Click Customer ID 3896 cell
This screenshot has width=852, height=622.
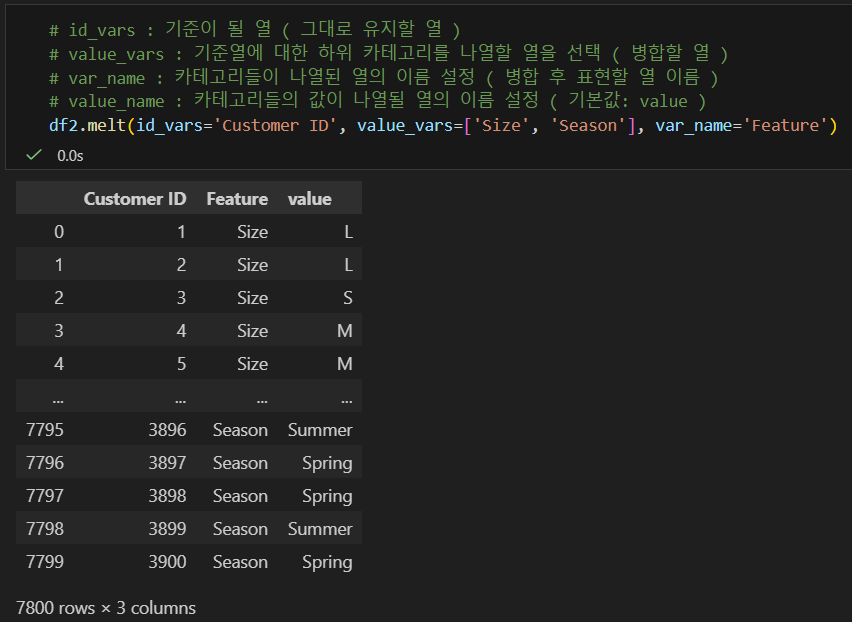pyautogui.click(x=167, y=430)
